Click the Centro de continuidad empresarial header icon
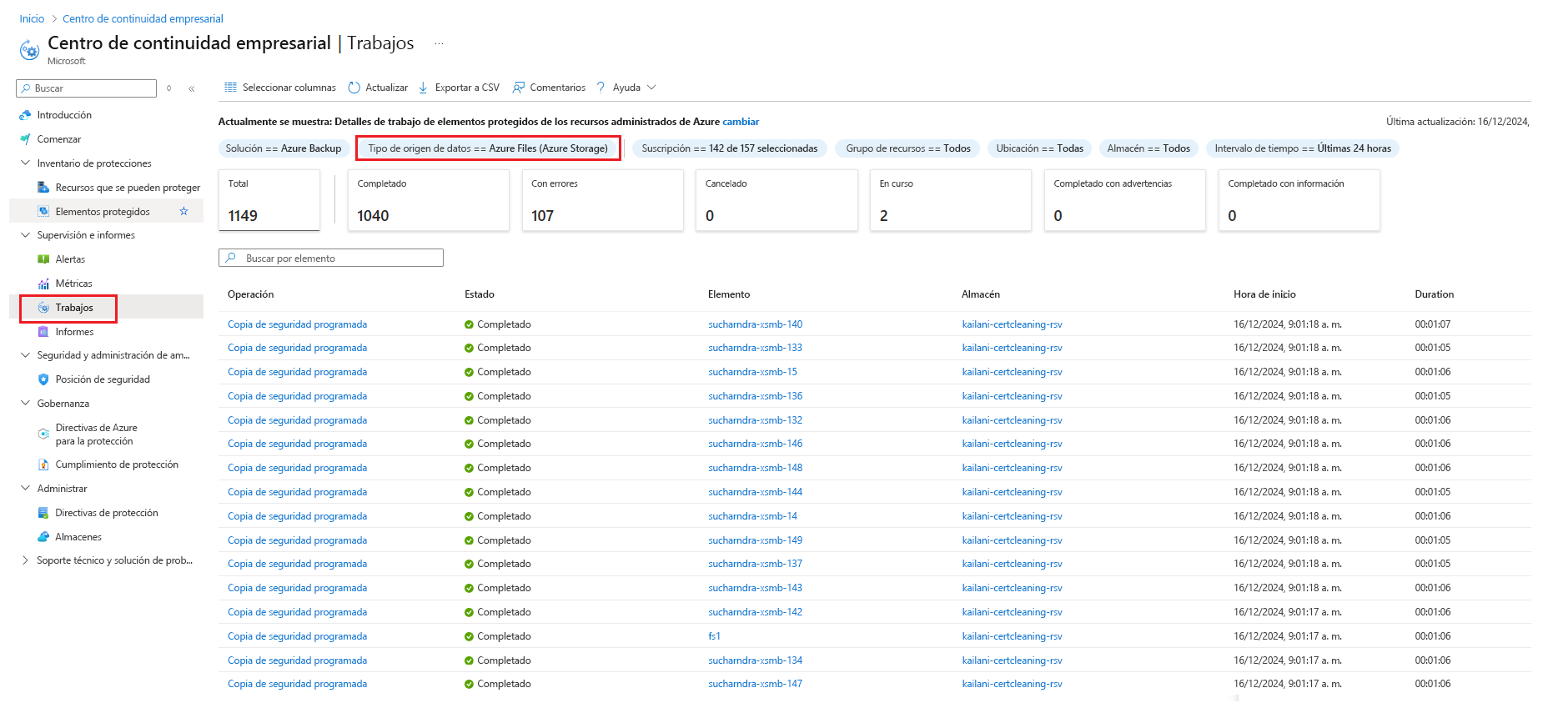The image size is (1568, 703). pos(29,50)
